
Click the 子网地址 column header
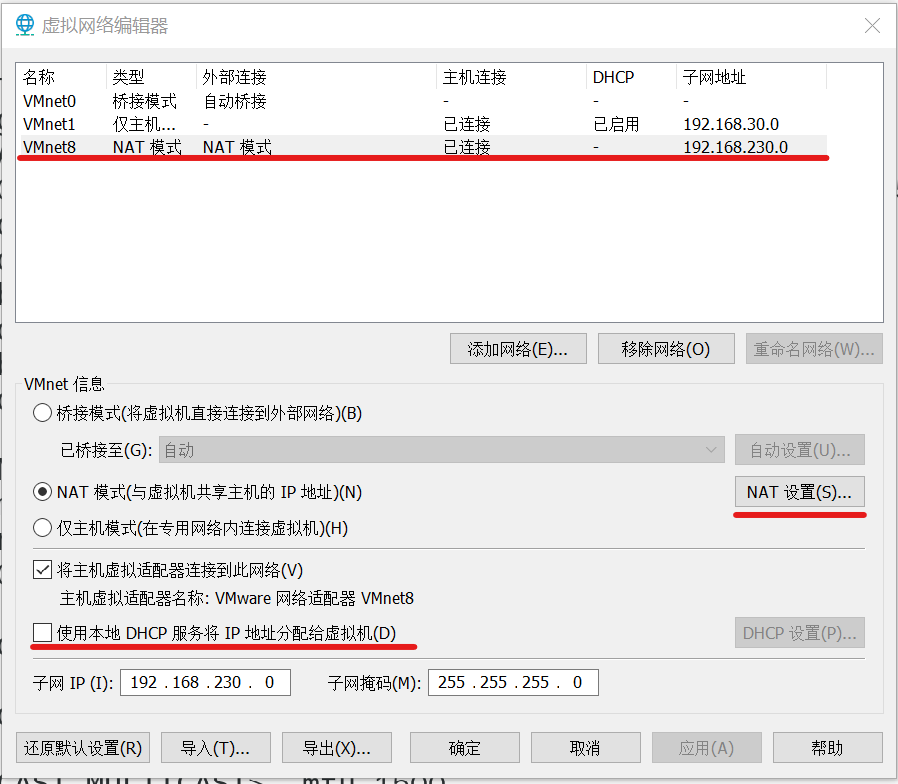coord(752,77)
